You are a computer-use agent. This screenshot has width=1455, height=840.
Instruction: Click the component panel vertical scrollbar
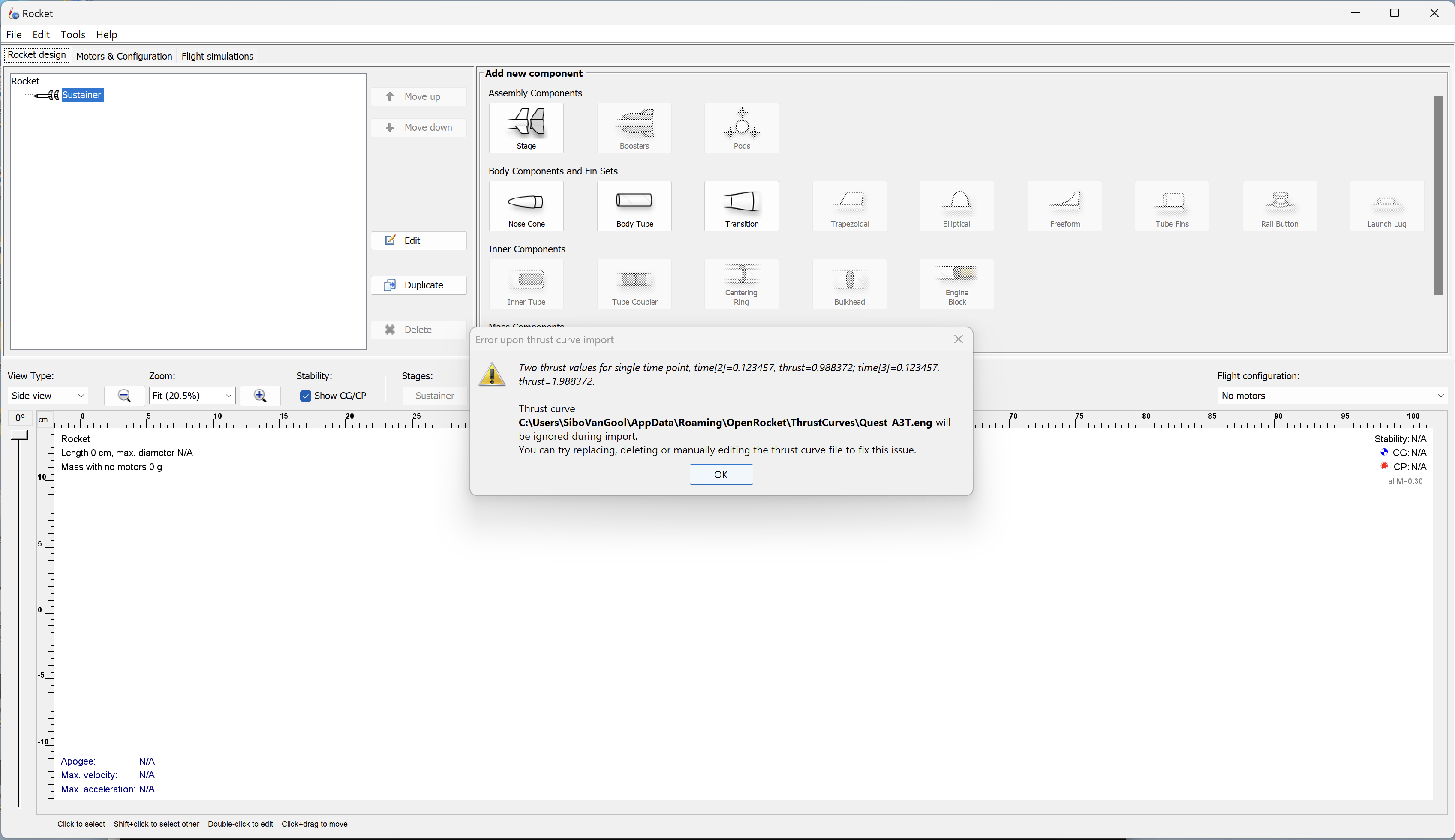tap(1438, 195)
